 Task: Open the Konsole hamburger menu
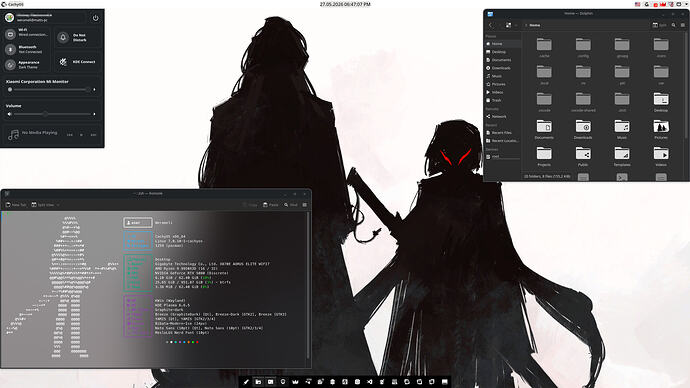305,205
